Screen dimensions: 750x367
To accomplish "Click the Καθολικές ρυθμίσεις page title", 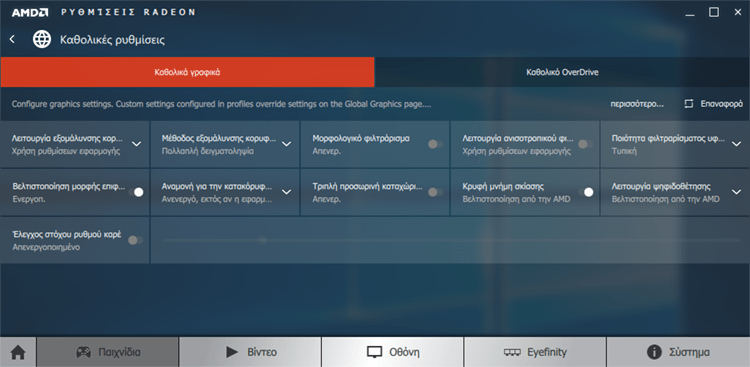I will (x=112, y=40).
